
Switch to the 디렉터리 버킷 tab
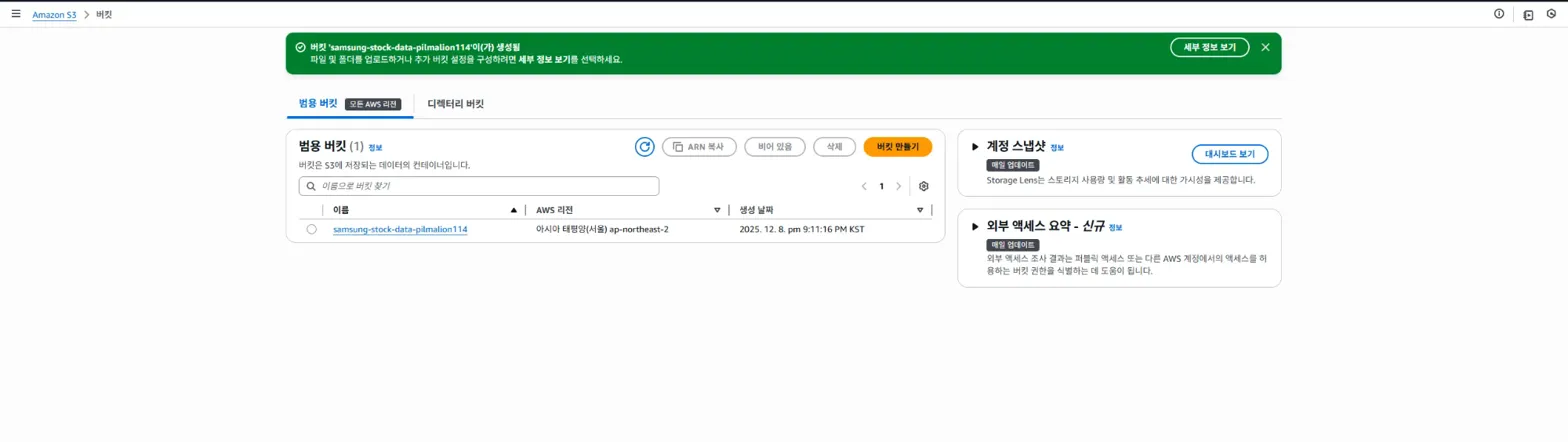coord(455,104)
